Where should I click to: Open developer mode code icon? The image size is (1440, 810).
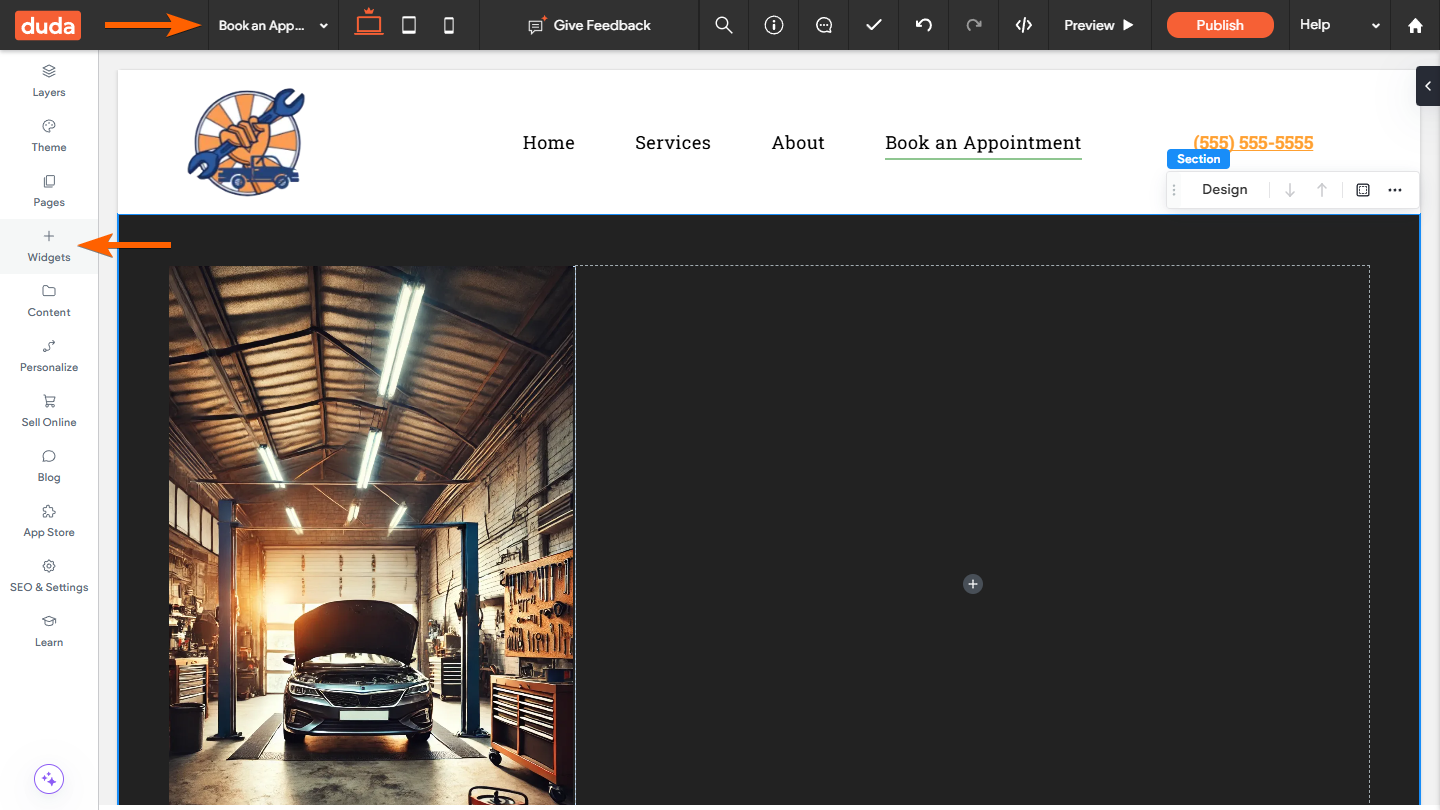(x=1024, y=25)
